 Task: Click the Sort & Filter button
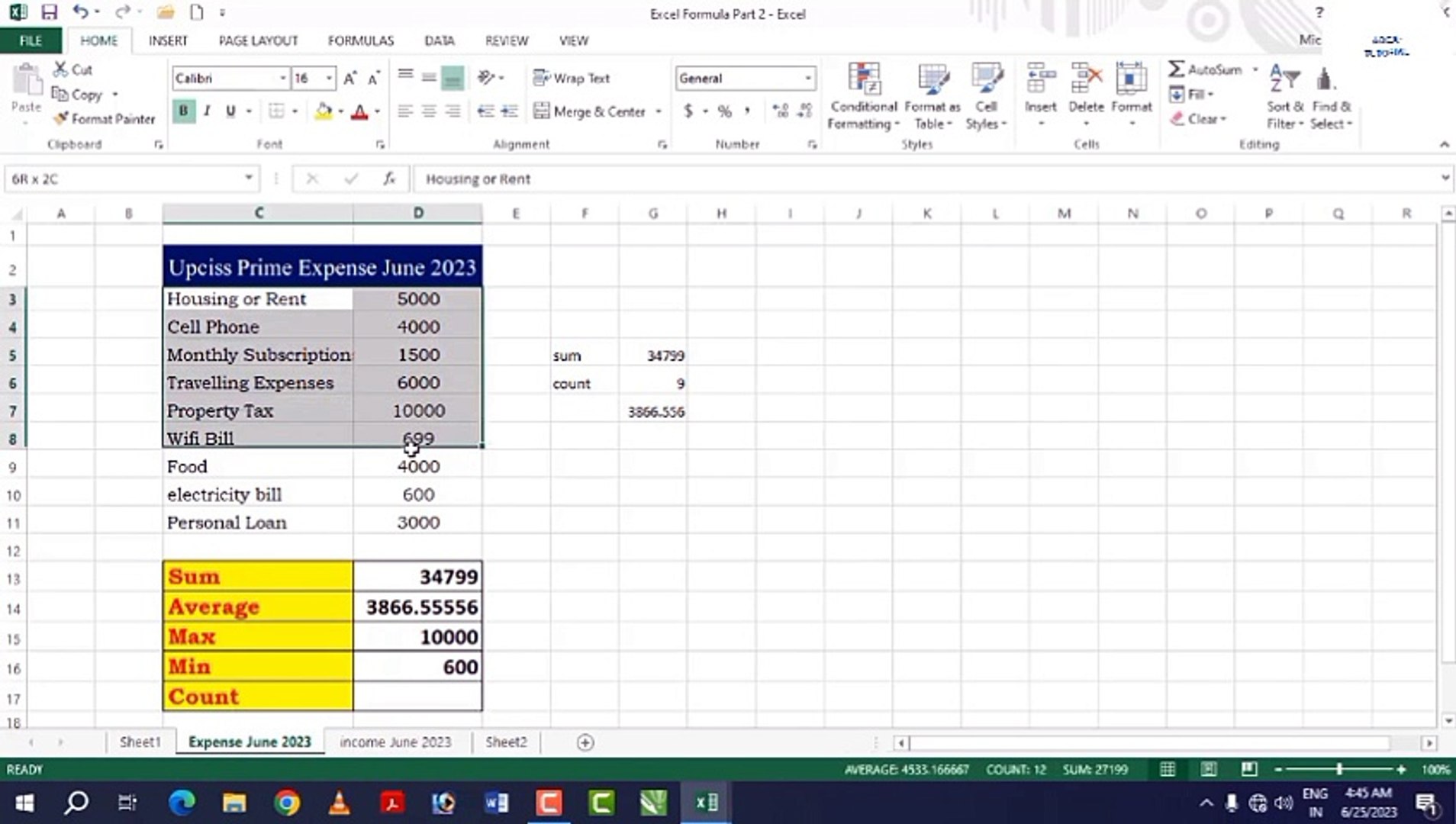(x=1284, y=95)
